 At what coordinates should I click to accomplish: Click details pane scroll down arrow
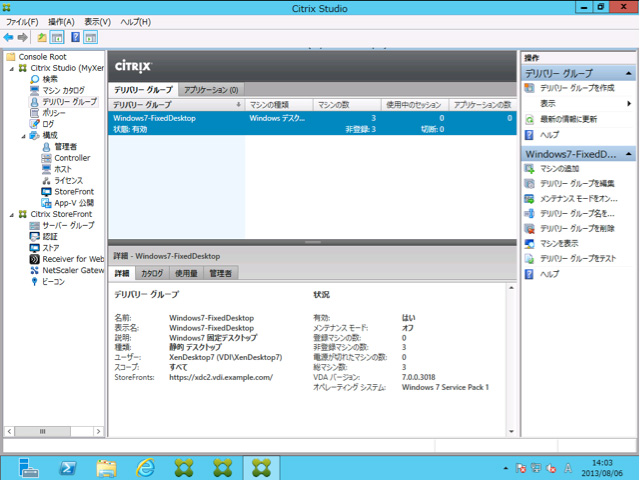pos(511,431)
